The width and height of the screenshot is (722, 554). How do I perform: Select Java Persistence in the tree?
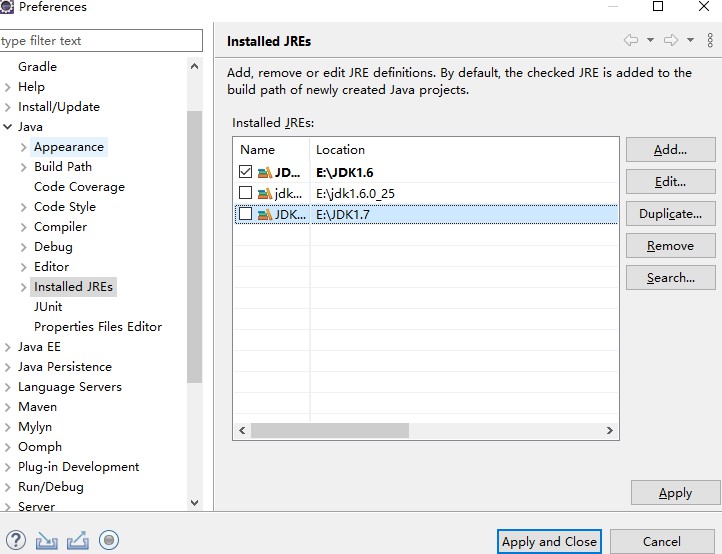[64, 367]
